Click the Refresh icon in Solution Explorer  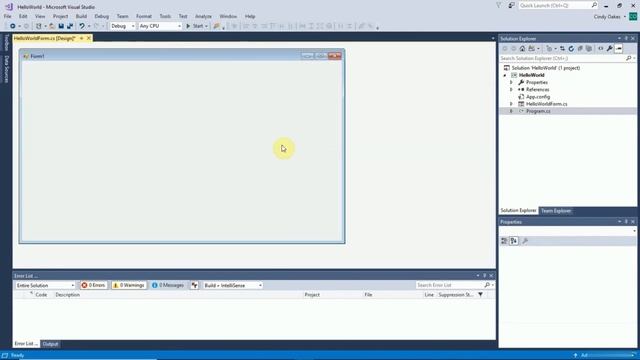571,49
